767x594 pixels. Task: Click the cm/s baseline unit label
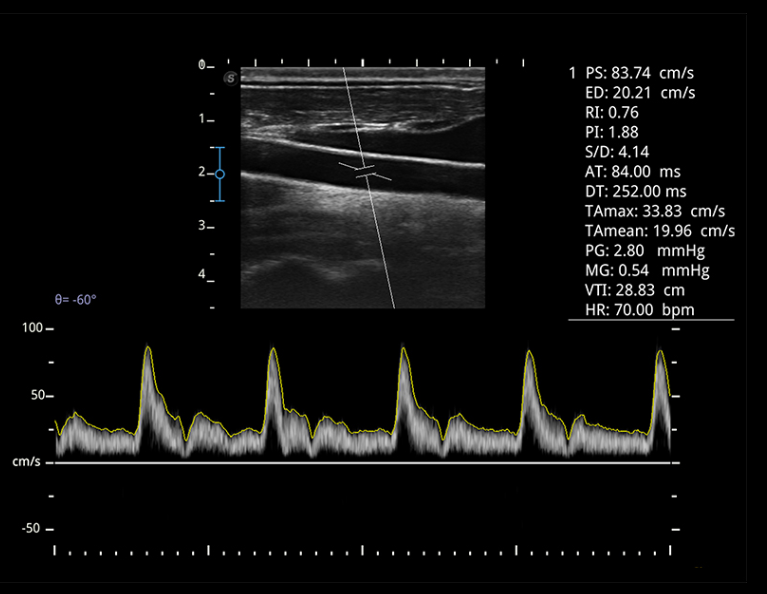[26, 462]
